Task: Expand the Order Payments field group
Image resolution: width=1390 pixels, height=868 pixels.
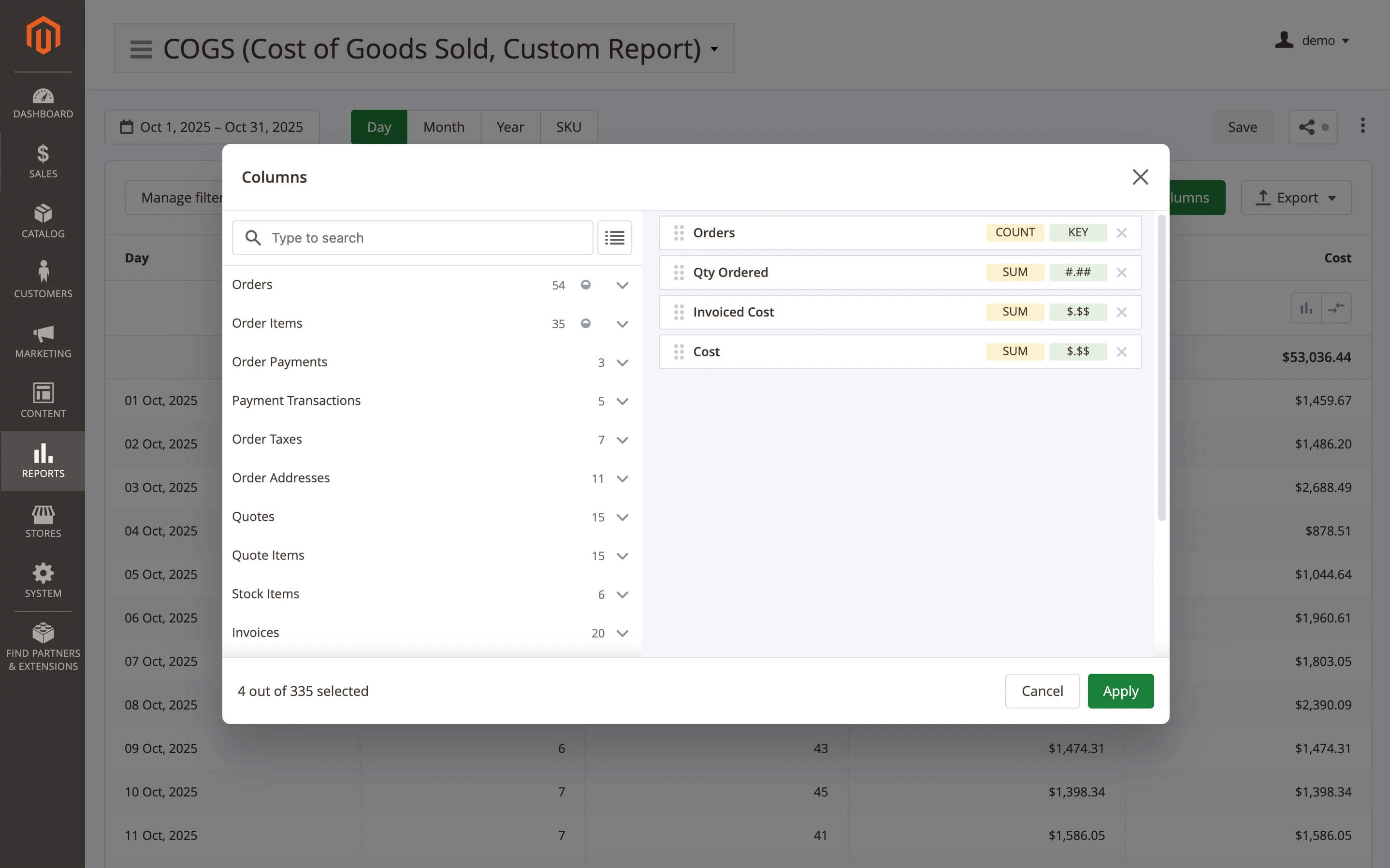Action: tap(622, 362)
